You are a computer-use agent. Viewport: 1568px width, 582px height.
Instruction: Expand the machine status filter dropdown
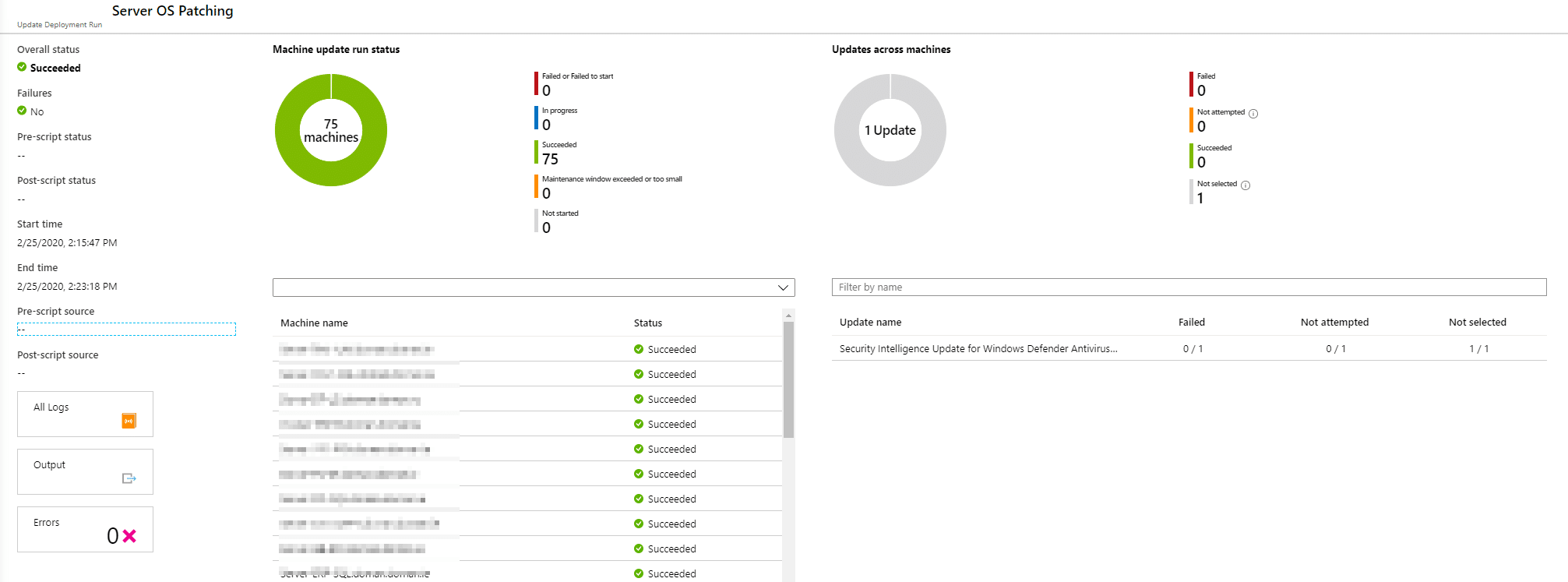click(534, 287)
